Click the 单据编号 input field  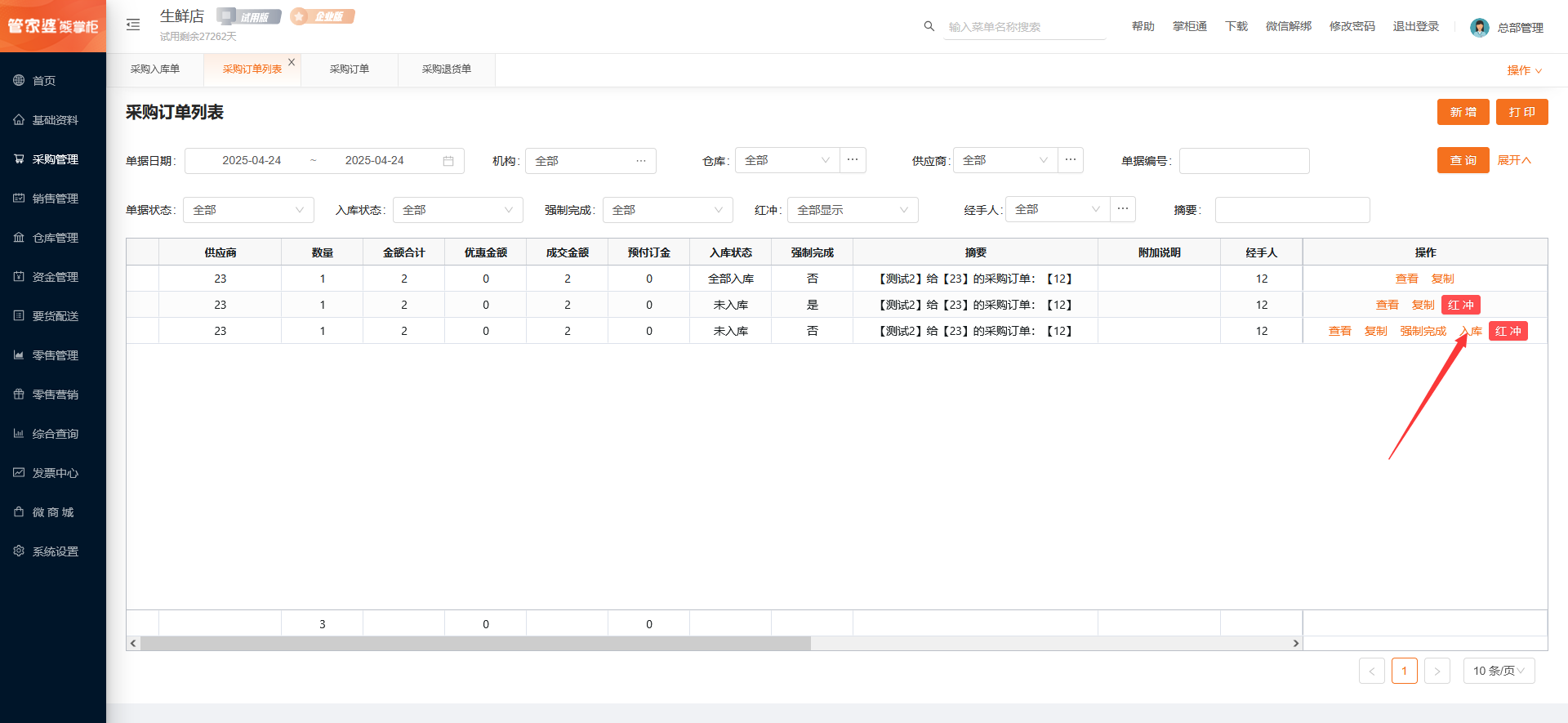point(1245,161)
